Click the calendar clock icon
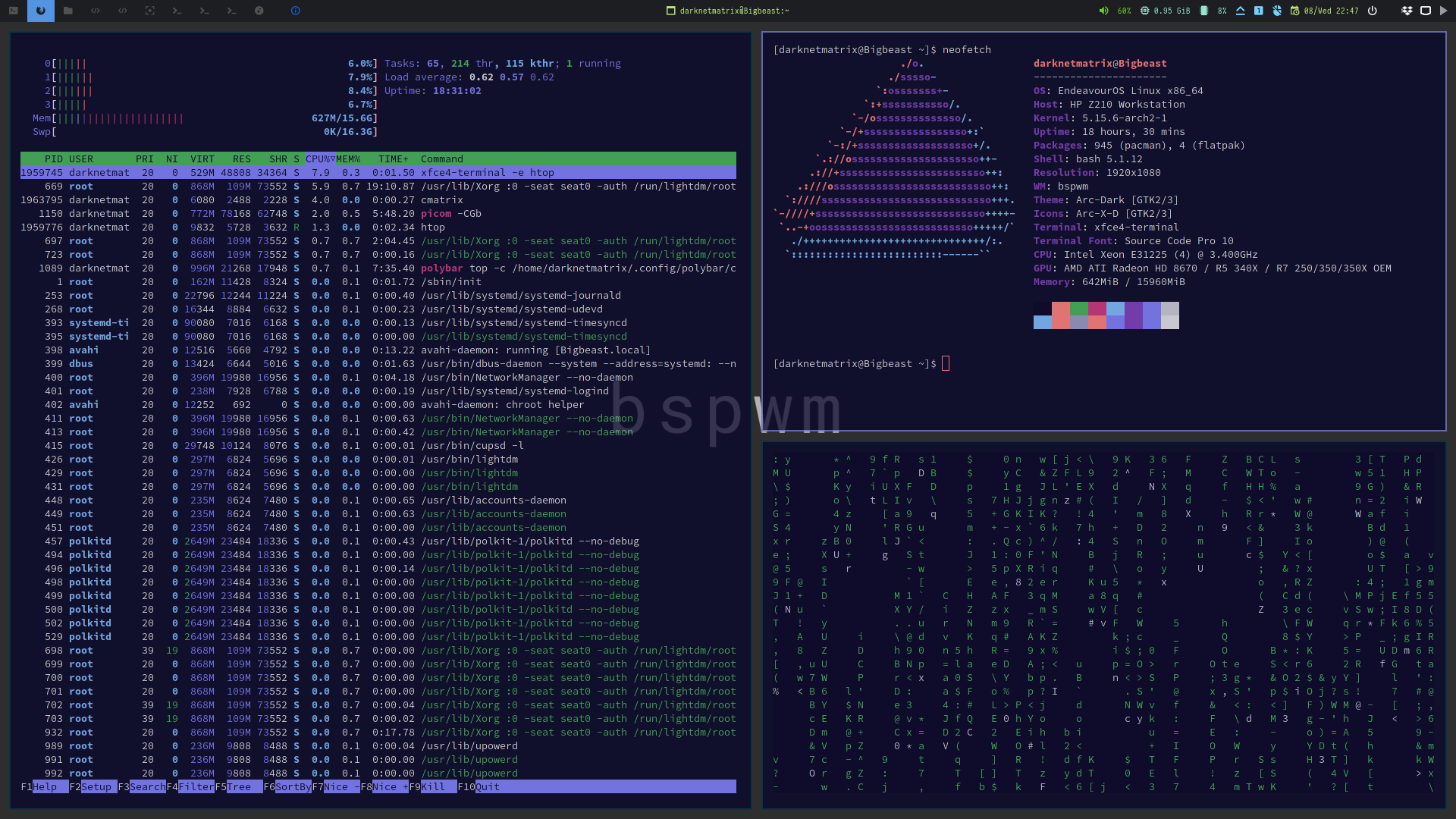The image size is (1456, 819). point(1294,11)
